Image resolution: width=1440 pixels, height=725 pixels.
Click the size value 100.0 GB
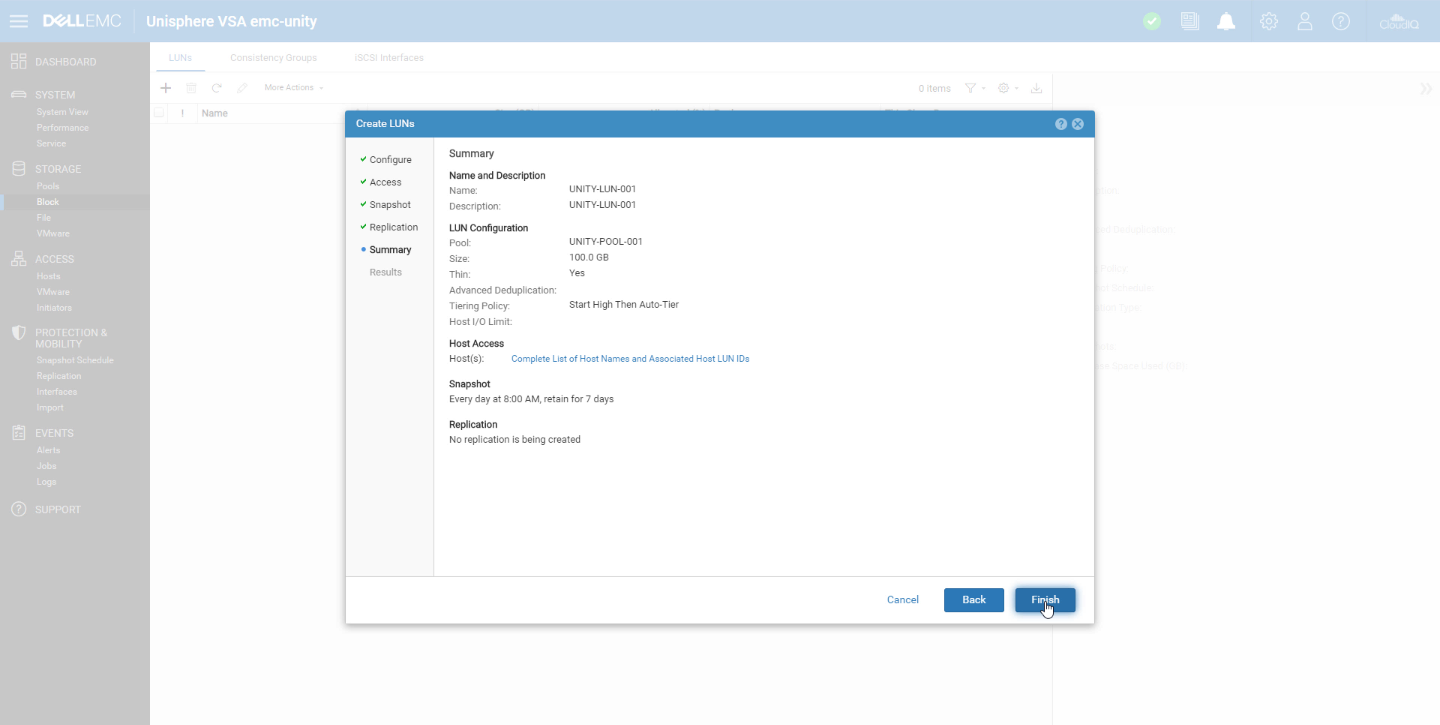[x=589, y=258]
